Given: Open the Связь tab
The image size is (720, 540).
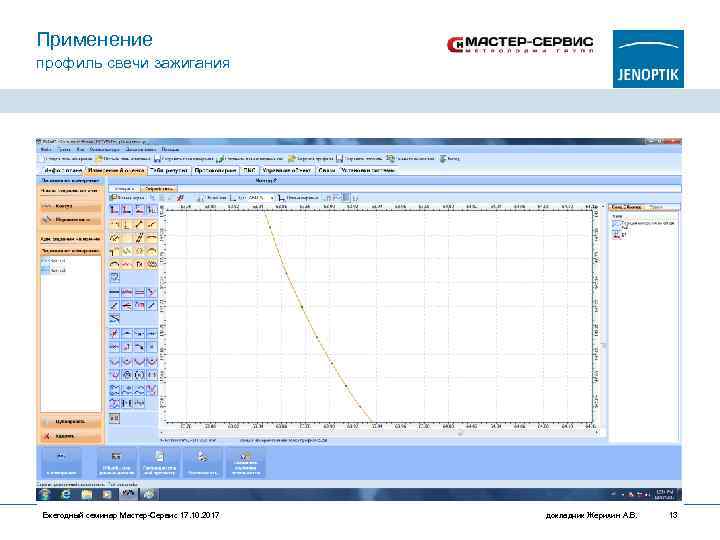Looking at the screenshot, I should tap(326, 170).
